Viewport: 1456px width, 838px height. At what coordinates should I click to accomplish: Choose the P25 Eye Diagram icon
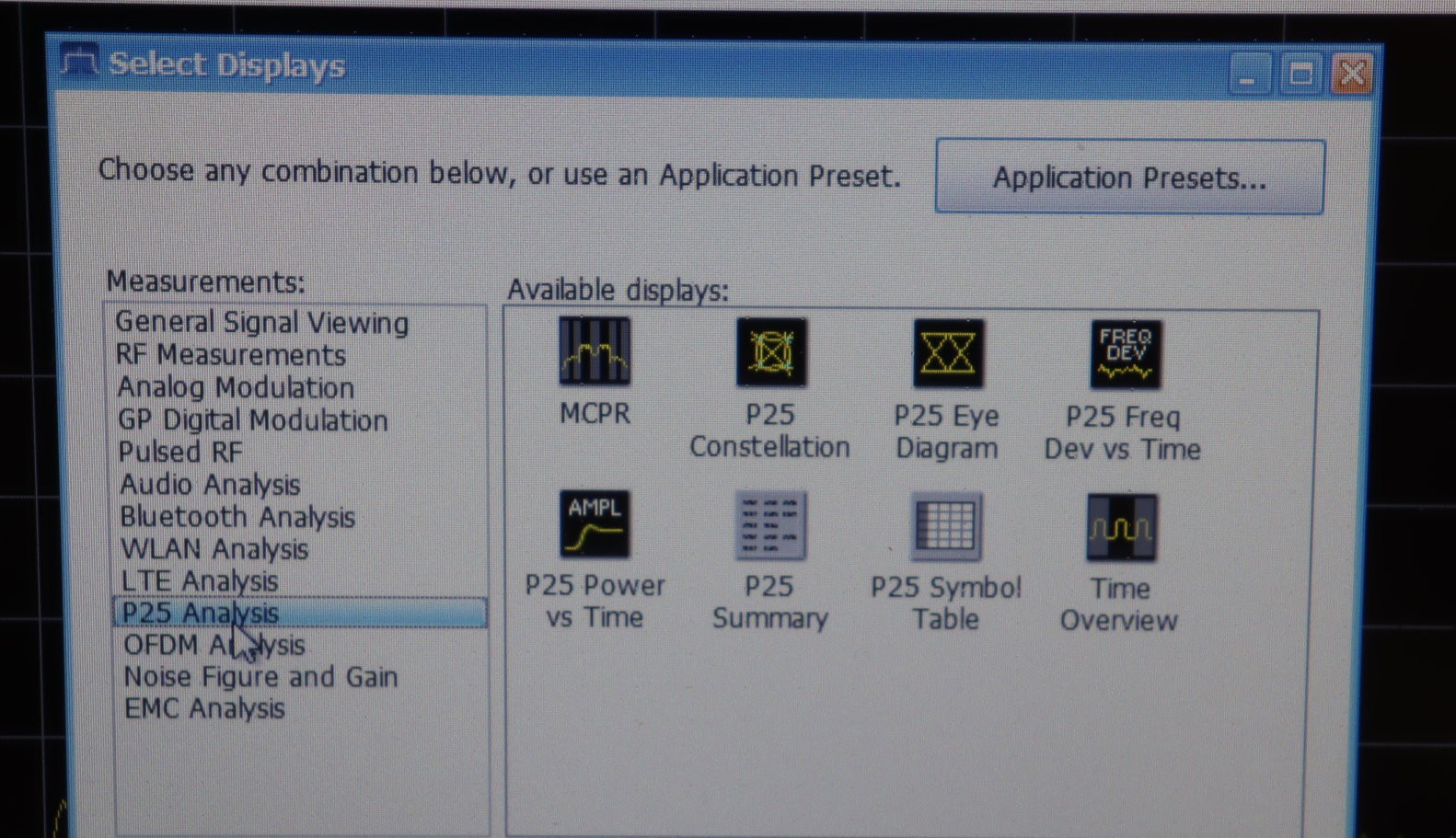pos(948,353)
